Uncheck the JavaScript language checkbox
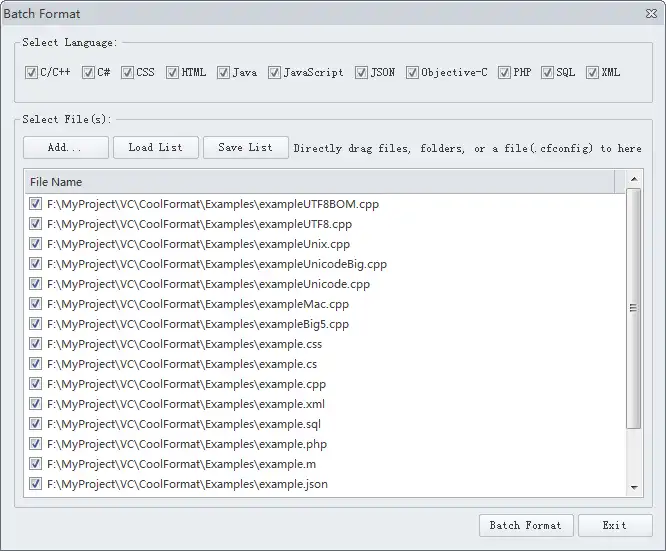This screenshot has width=666, height=551. click(x=274, y=73)
